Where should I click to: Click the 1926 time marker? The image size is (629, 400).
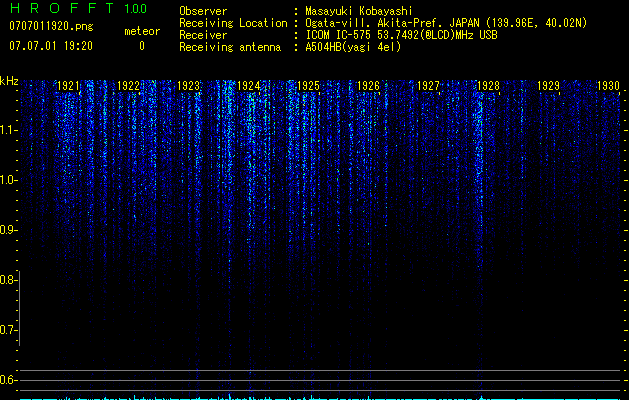[368, 86]
